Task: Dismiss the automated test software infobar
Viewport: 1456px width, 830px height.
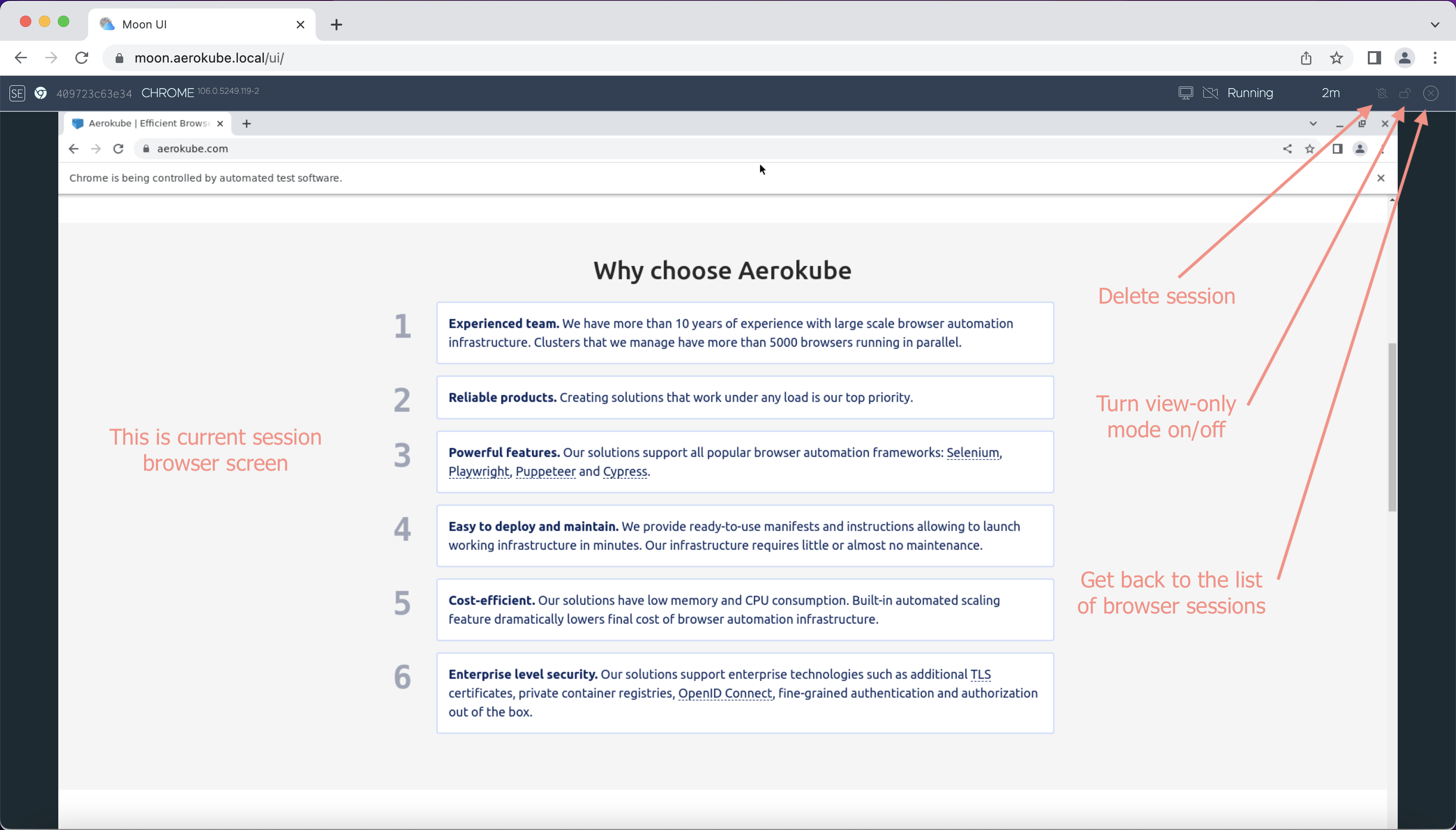Action: [1381, 178]
